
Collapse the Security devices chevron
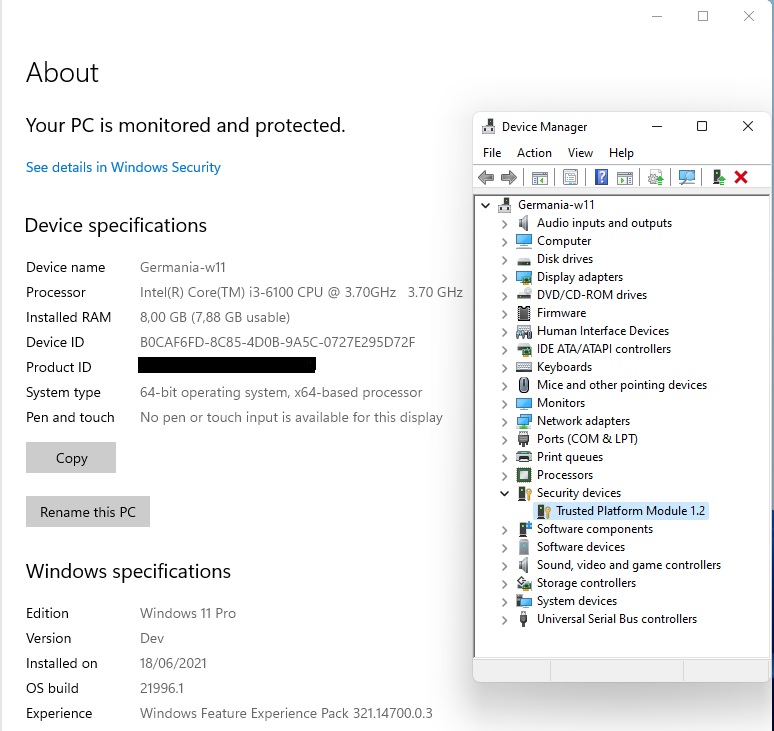(504, 493)
